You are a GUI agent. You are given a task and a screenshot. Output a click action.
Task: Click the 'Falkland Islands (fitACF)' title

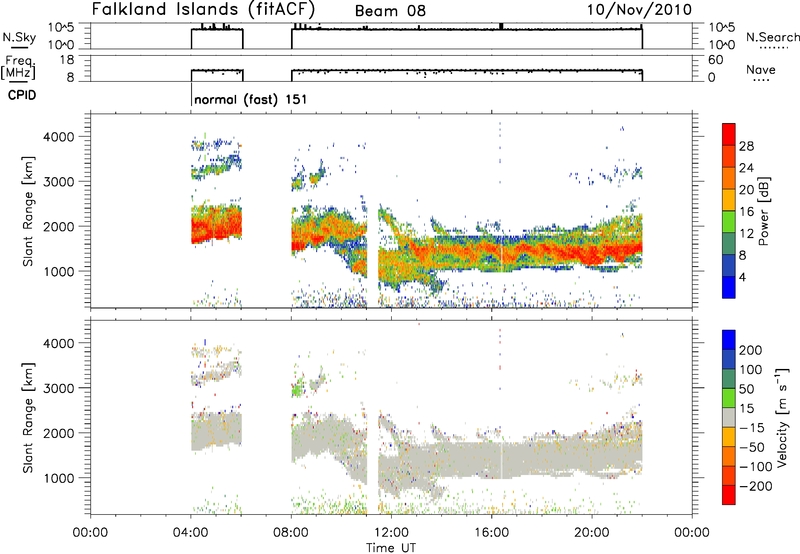(203, 9)
